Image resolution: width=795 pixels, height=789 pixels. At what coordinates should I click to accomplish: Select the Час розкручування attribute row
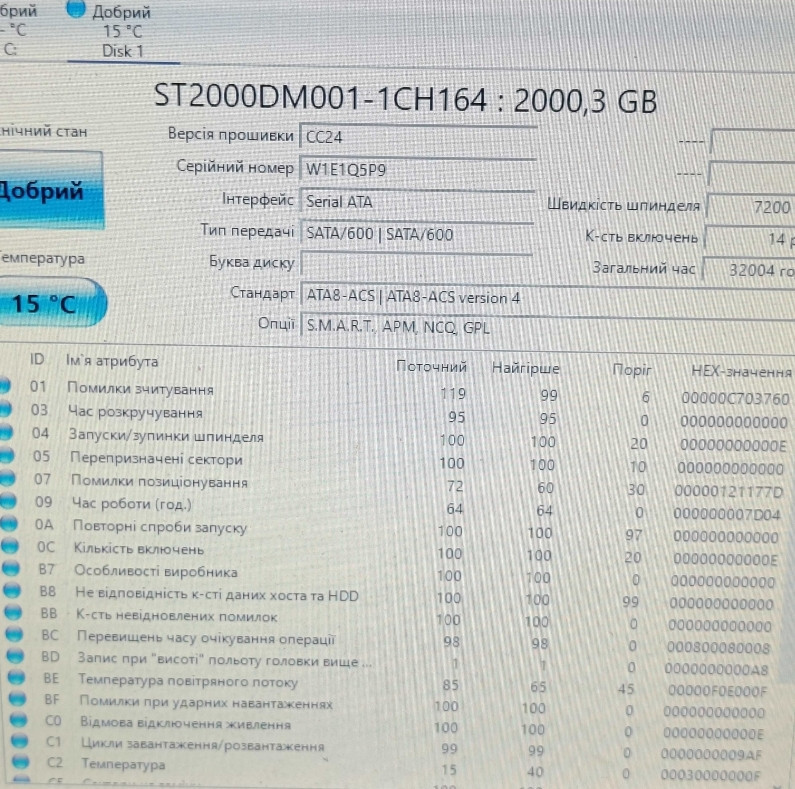point(395,415)
